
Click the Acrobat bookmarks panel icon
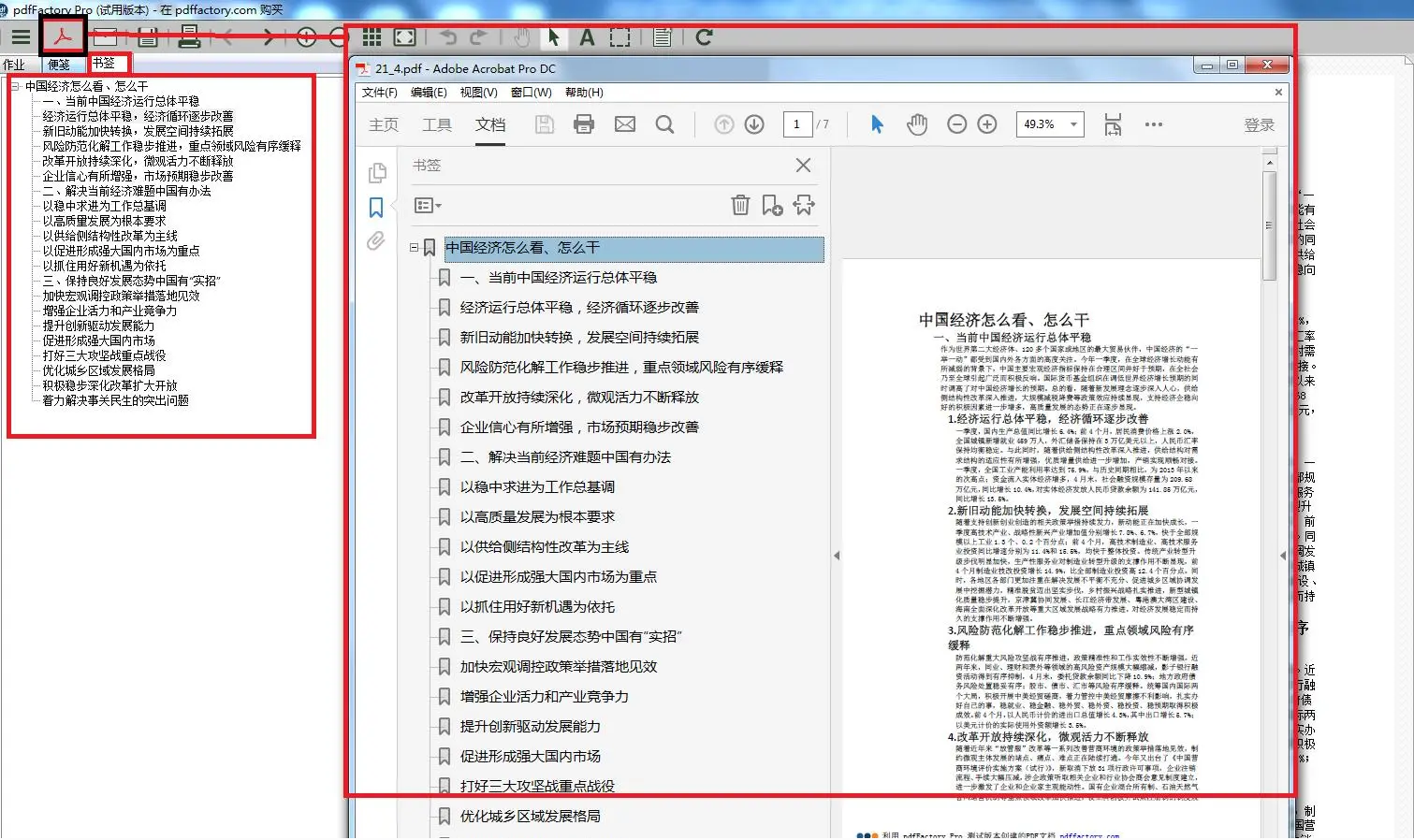pyautogui.click(x=376, y=207)
